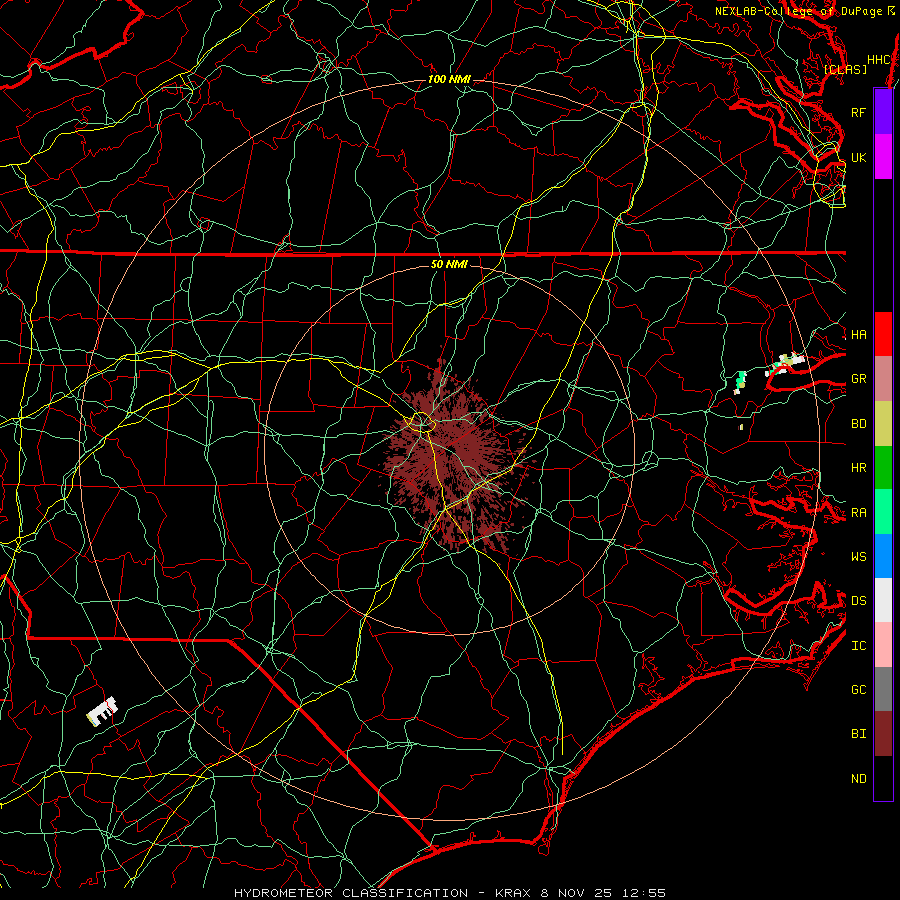
Task: Pick the RA light-green legend swatch
Action: (x=883, y=512)
